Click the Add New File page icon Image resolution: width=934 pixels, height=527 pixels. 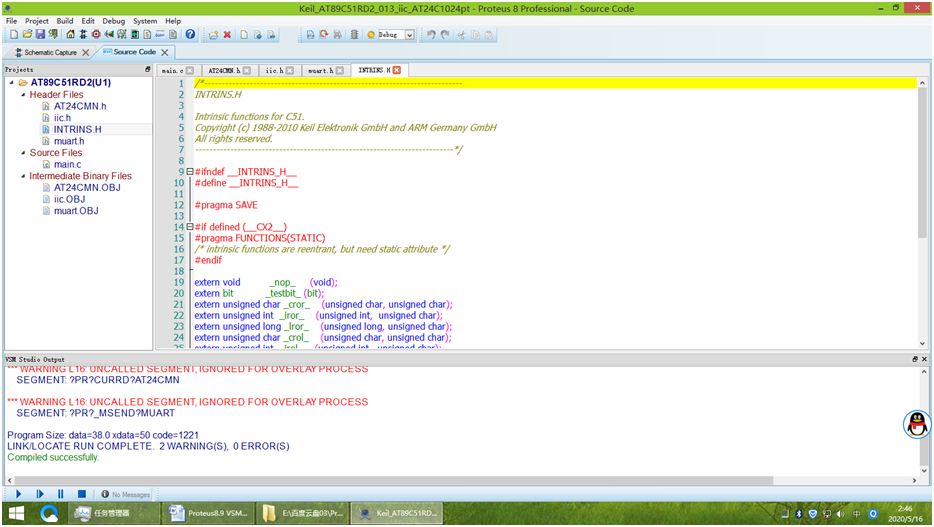[x=244, y=35]
